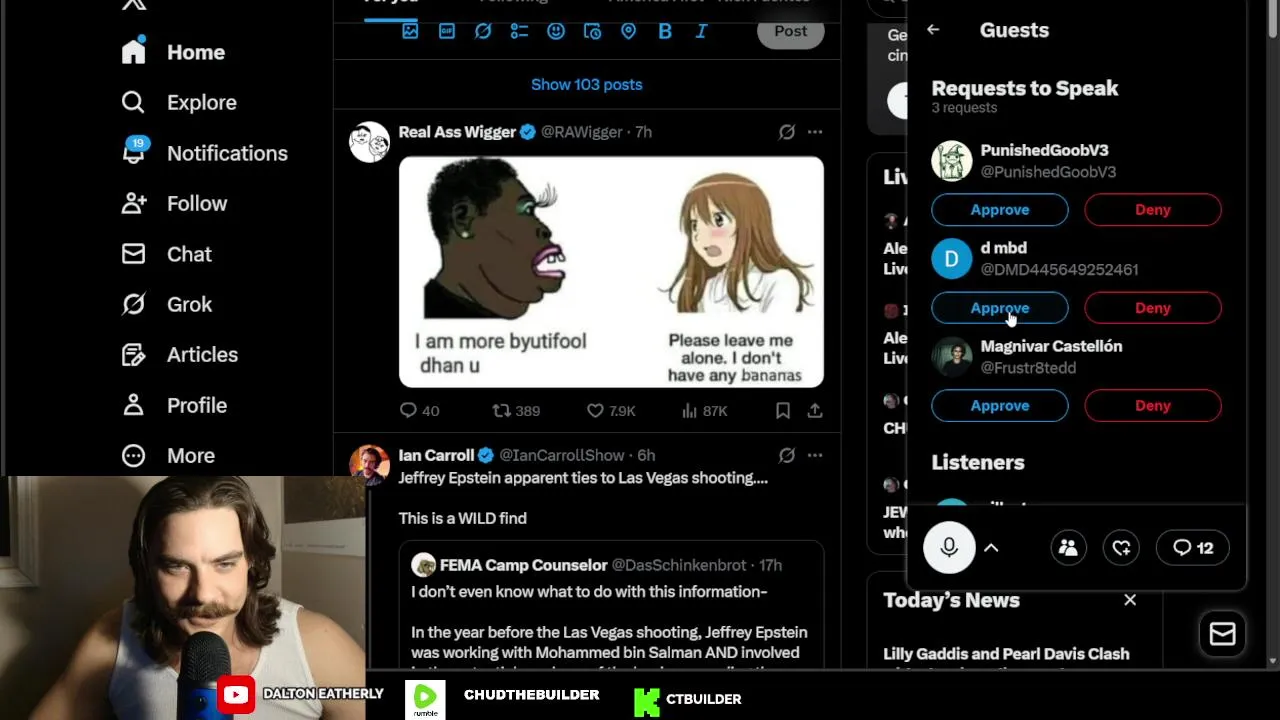Viewport: 1280px width, 720px height.
Task: Open Profile from the sidebar
Action: [x=174, y=405]
